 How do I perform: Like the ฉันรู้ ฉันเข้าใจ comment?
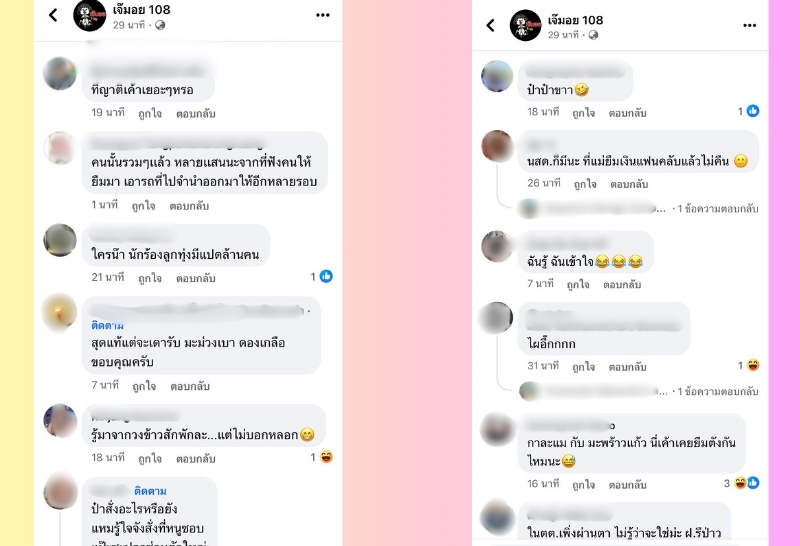pos(578,284)
